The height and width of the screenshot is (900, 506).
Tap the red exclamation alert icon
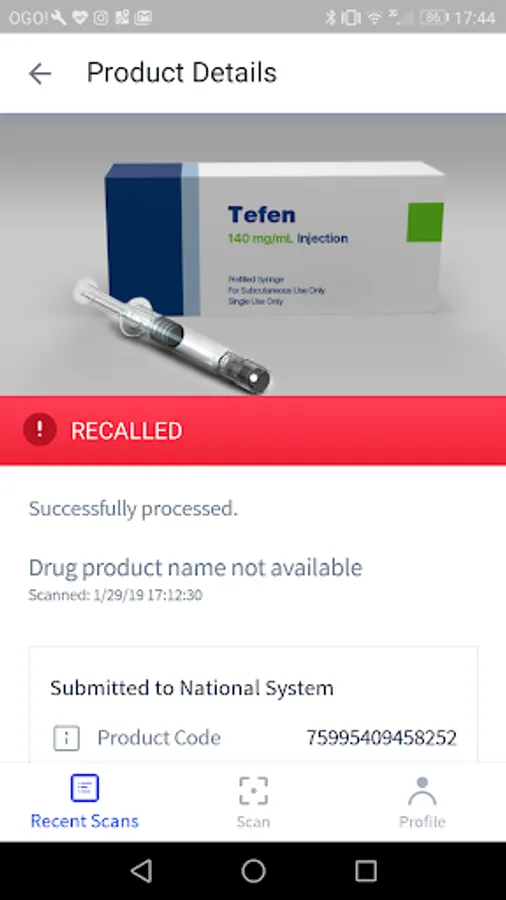tap(40, 430)
